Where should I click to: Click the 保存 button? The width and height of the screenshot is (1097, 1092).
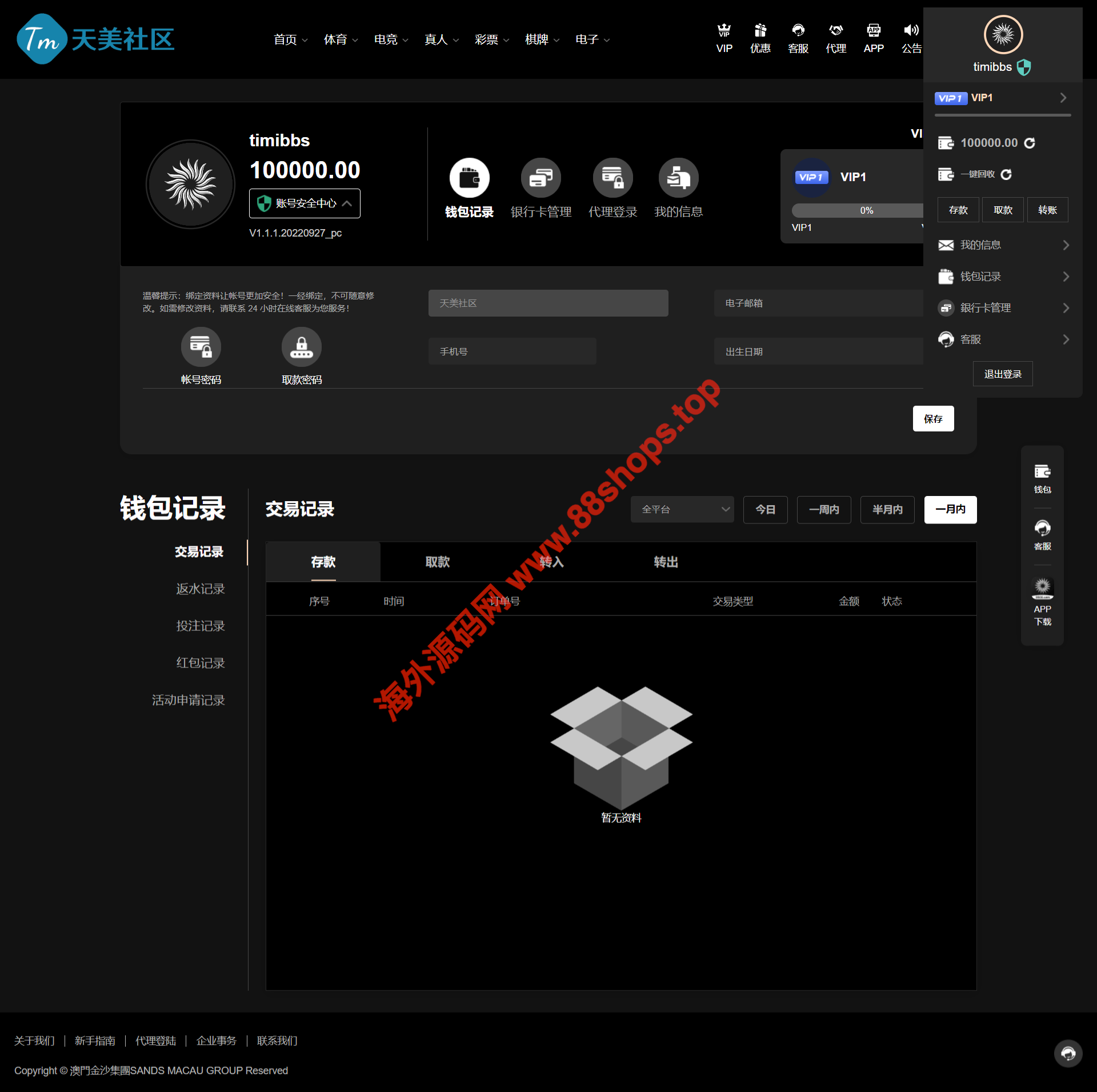[933, 419]
